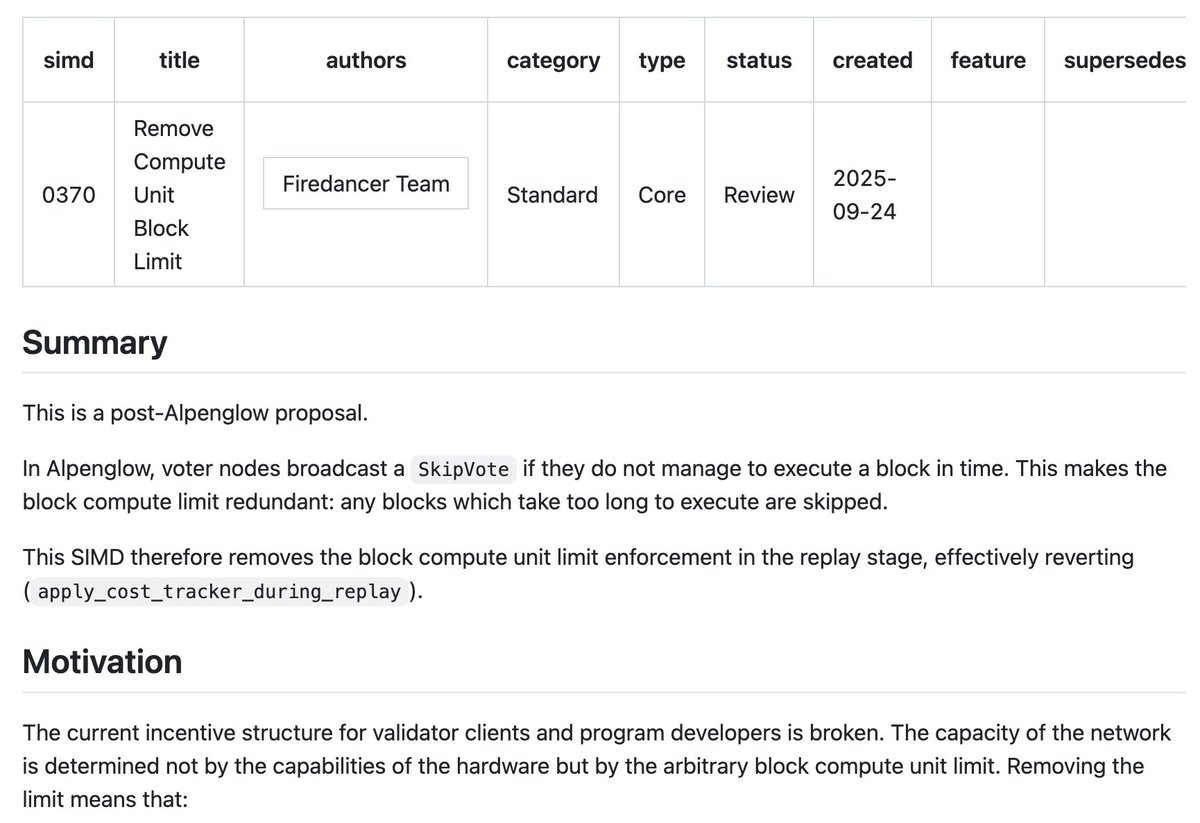Click the simd column header
The height and width of the screenshot is (823, 1200).
coord(69,60)
